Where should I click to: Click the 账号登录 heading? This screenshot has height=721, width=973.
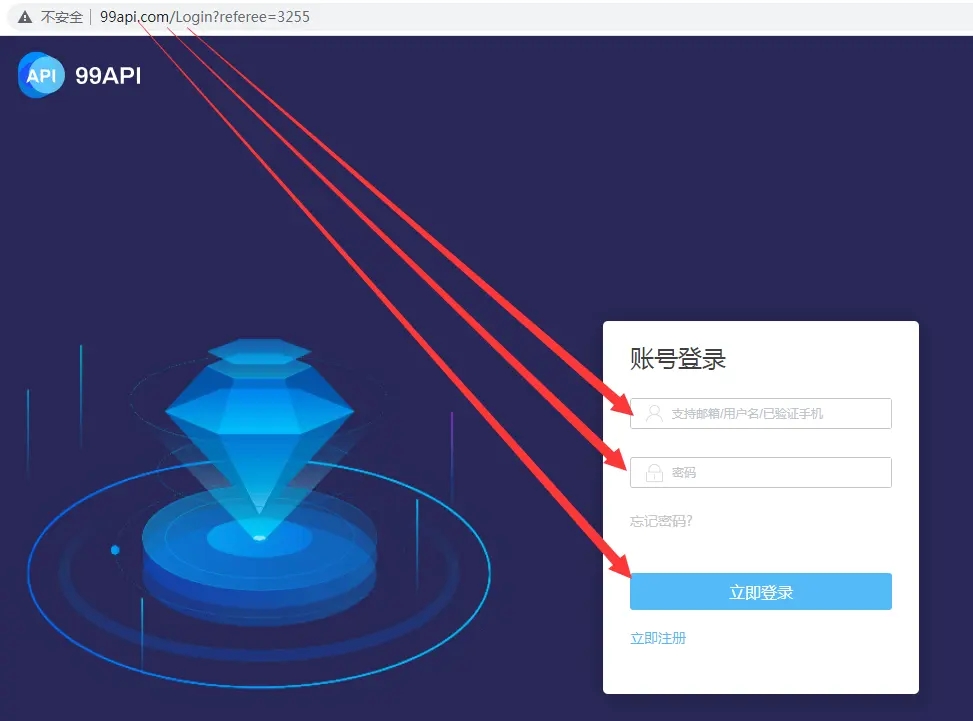(x=678, y=359)
